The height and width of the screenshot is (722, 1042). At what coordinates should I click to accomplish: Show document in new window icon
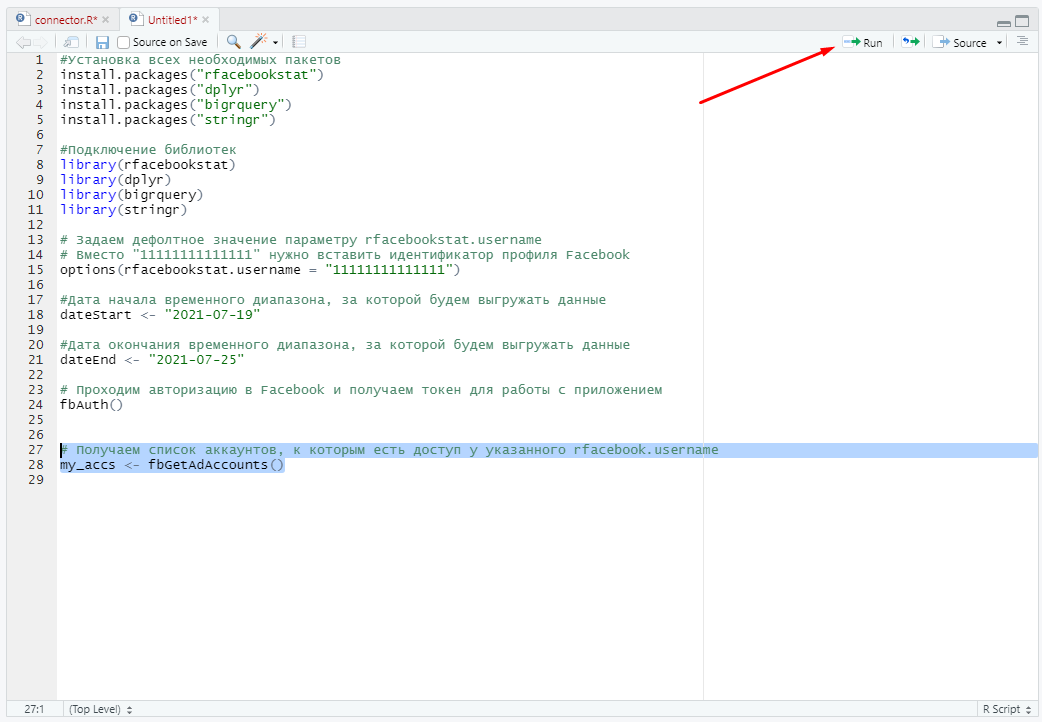pos(71,42)
